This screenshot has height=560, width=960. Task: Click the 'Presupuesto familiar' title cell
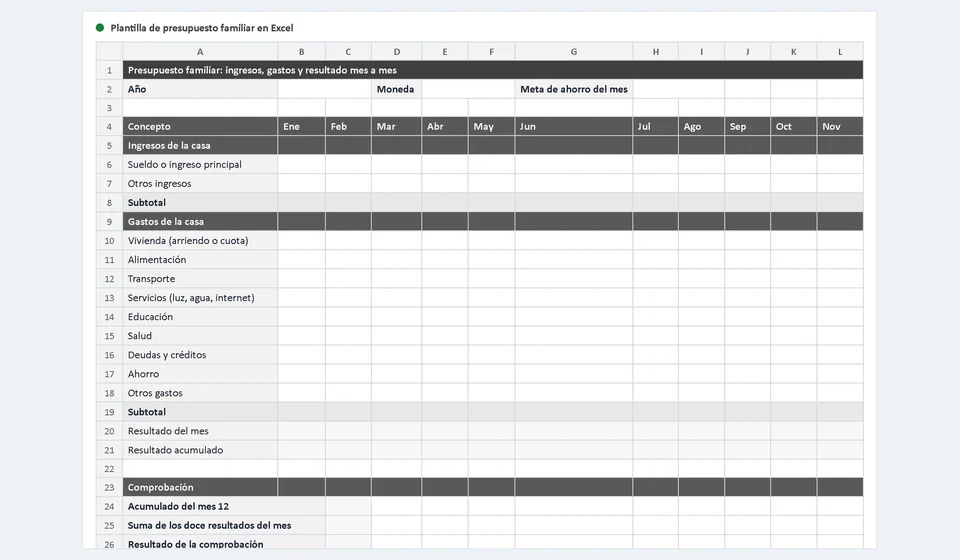click(x=493, y=70)
